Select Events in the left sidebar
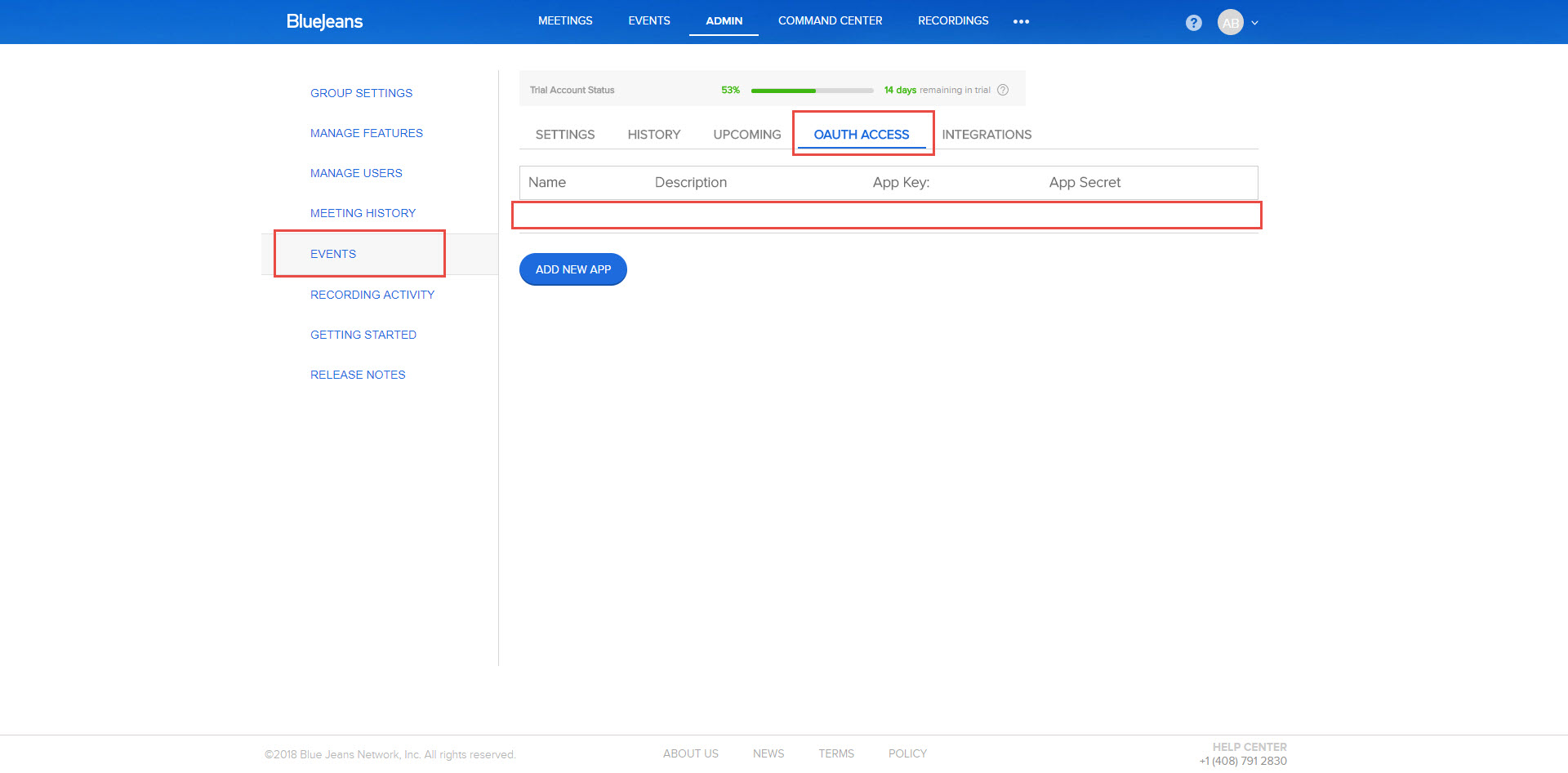 333,254
